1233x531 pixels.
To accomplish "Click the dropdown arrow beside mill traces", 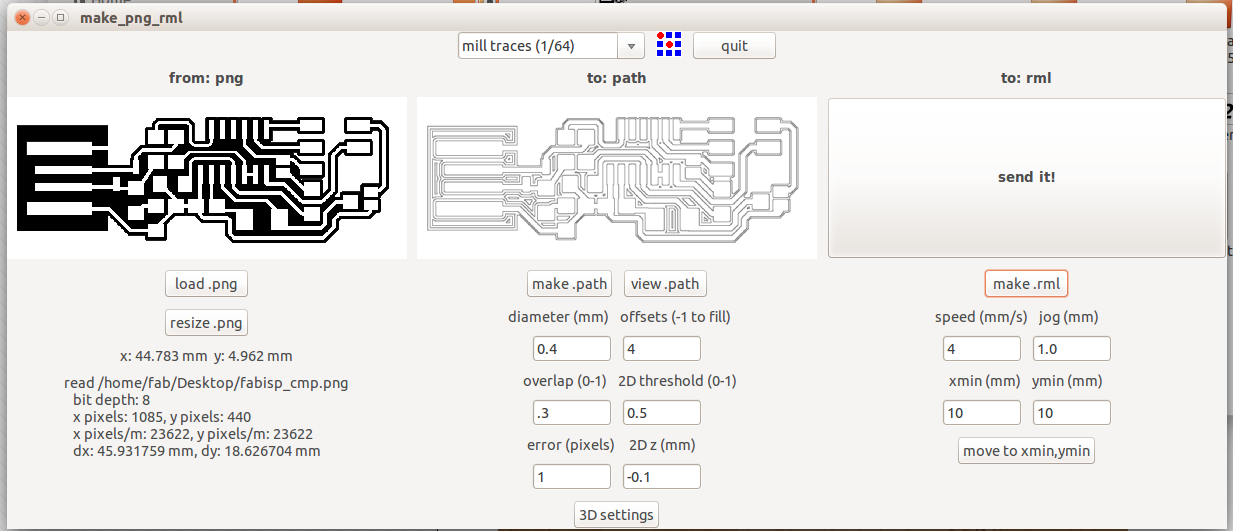I will [631, 45].
